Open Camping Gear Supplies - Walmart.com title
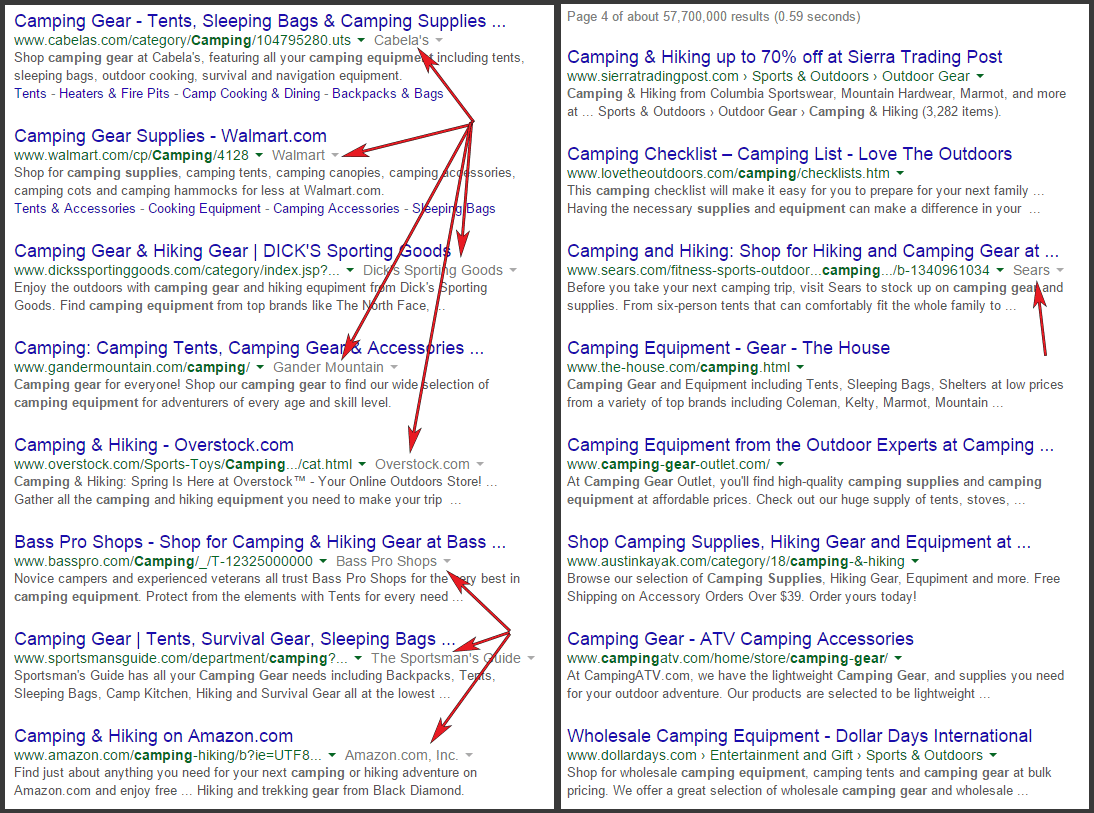The width and height of the screenshot is (1094, 813). pyautogui.click(x=170, y=136)
